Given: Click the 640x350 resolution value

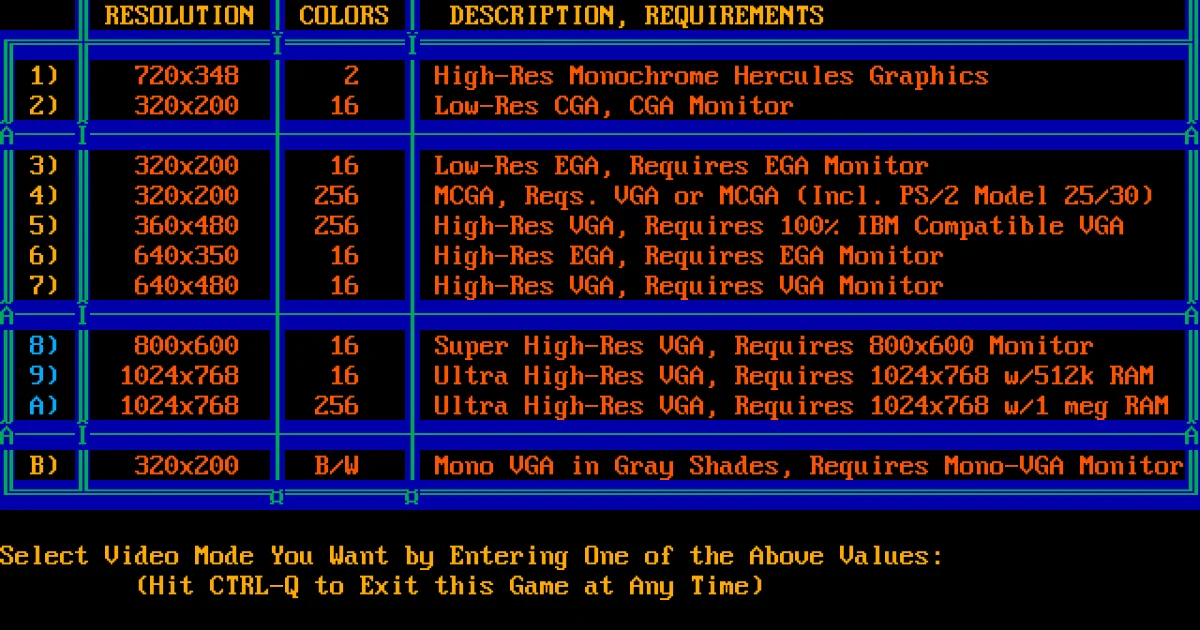Looking at the screenshot, I should 186,256.
